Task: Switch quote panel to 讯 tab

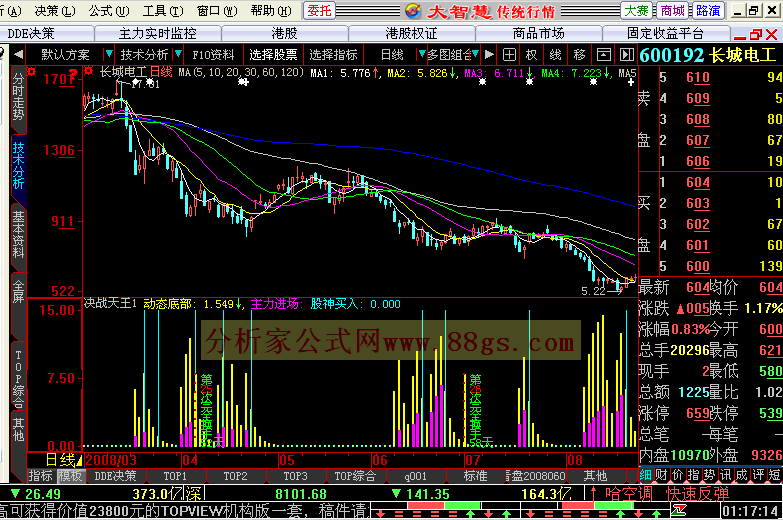Action: [726, 475]
